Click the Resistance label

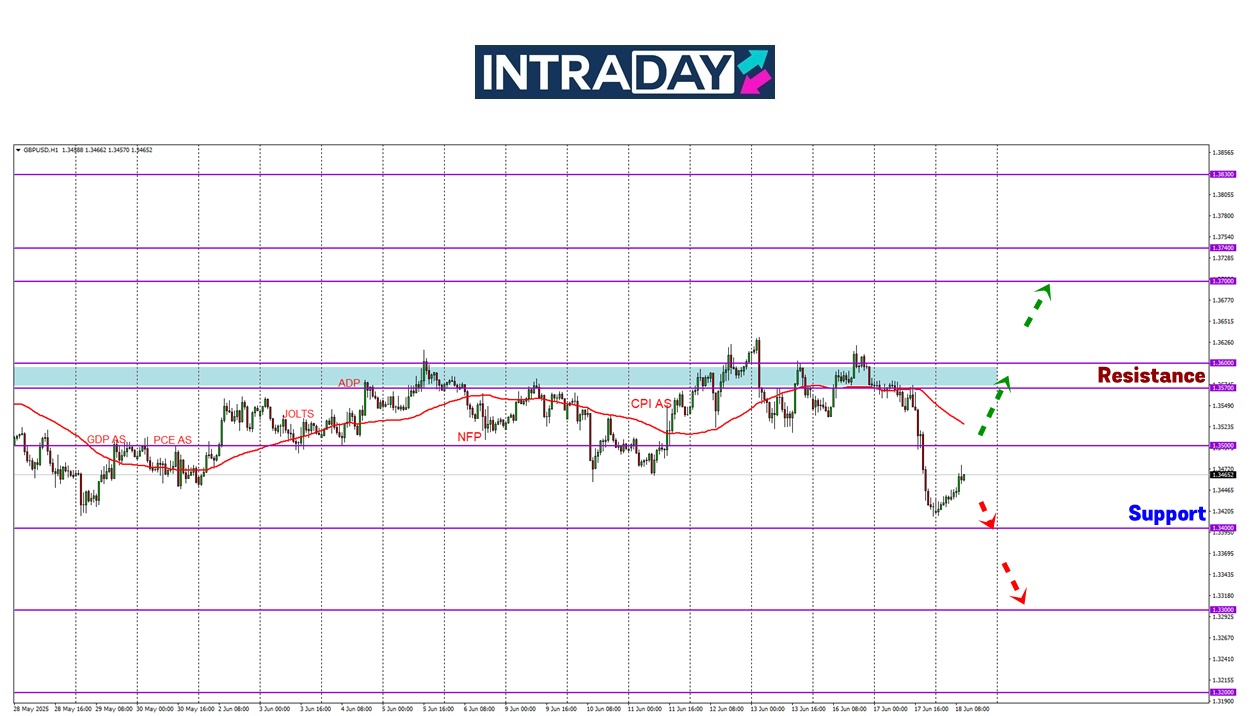click(1150, 376)
